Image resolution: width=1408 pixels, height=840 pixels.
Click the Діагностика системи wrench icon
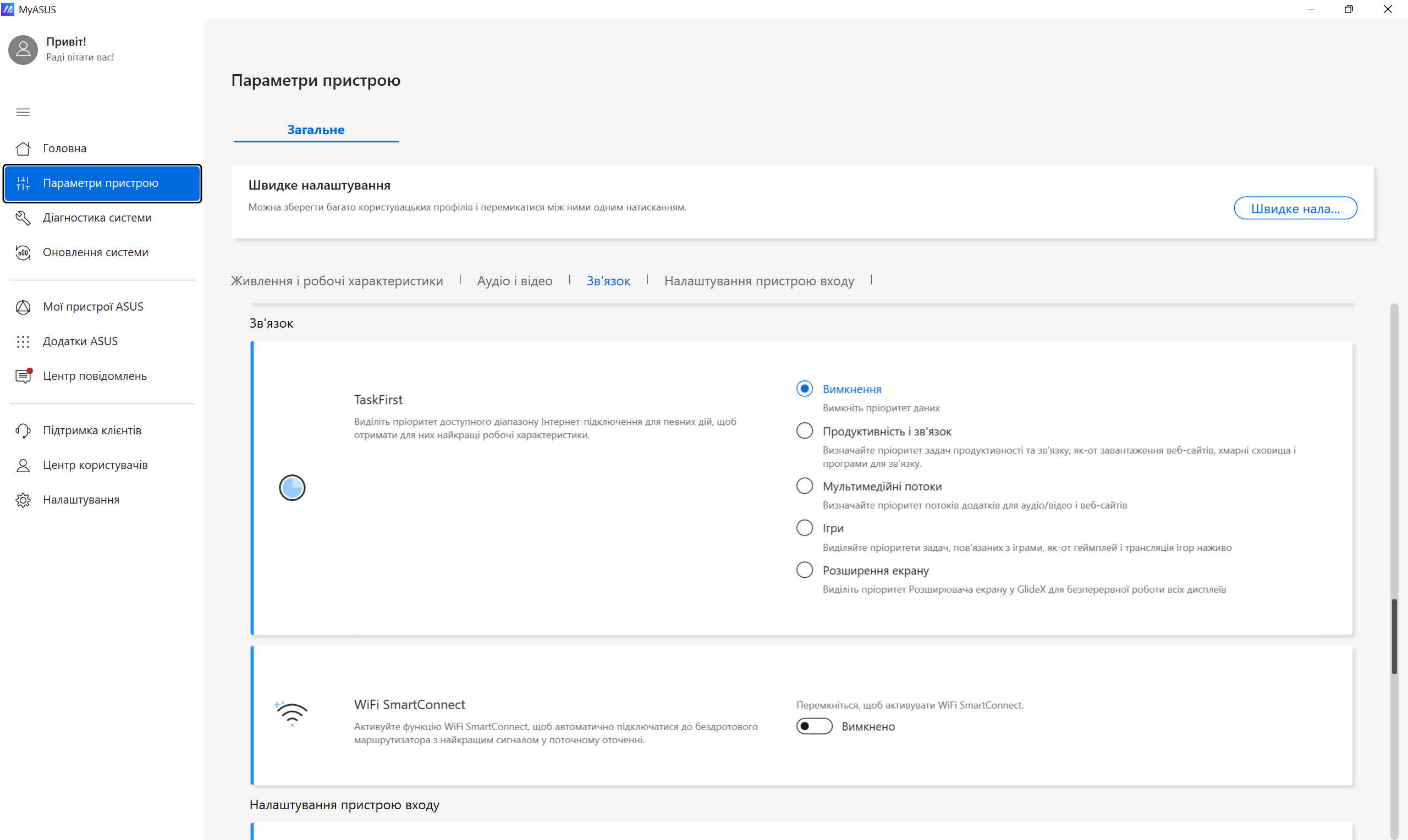pyautogui.click(x=23, y=218)
